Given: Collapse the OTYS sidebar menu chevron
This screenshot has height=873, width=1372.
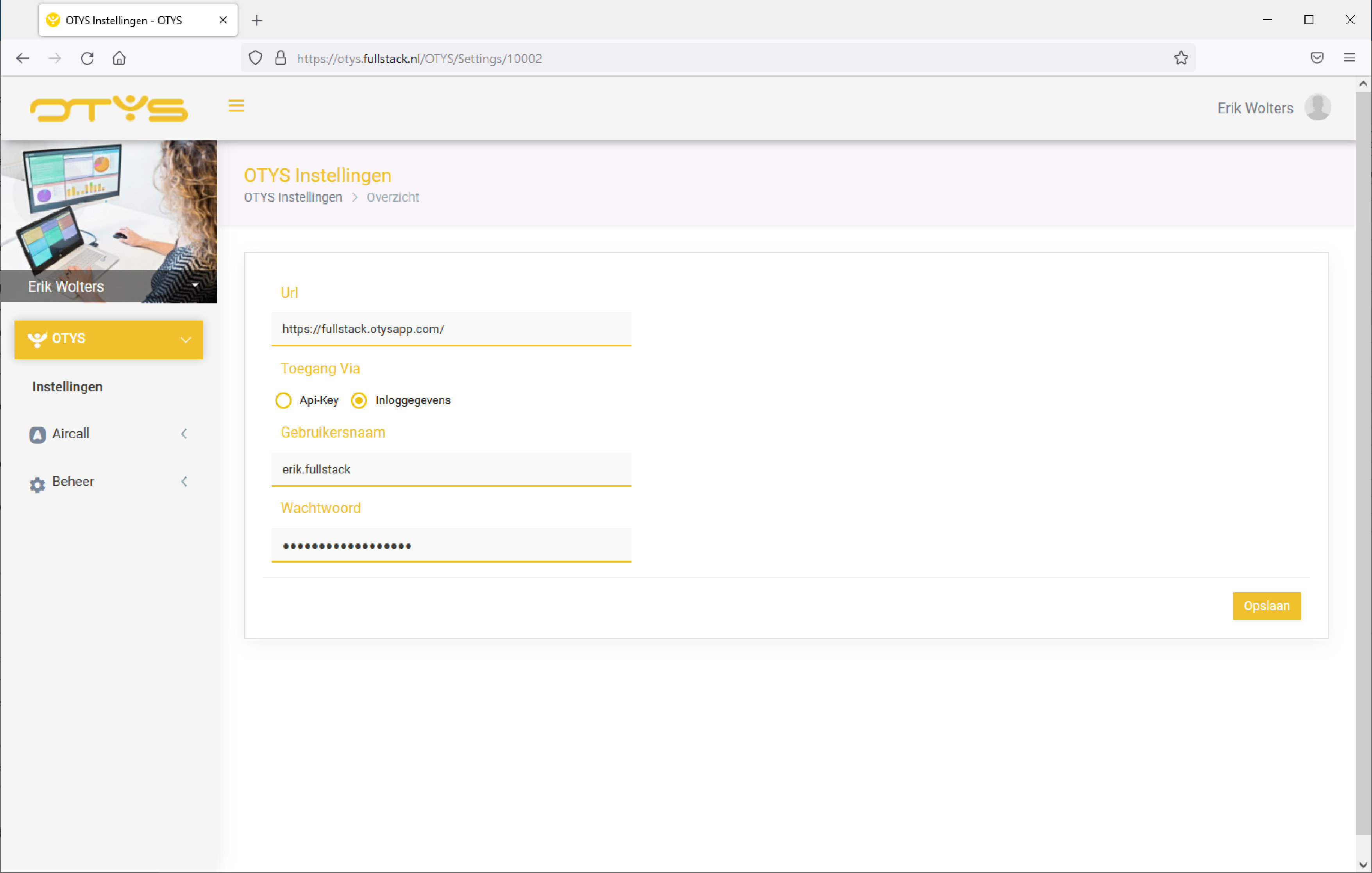Looking at the screenshot, I should point(186,340).
